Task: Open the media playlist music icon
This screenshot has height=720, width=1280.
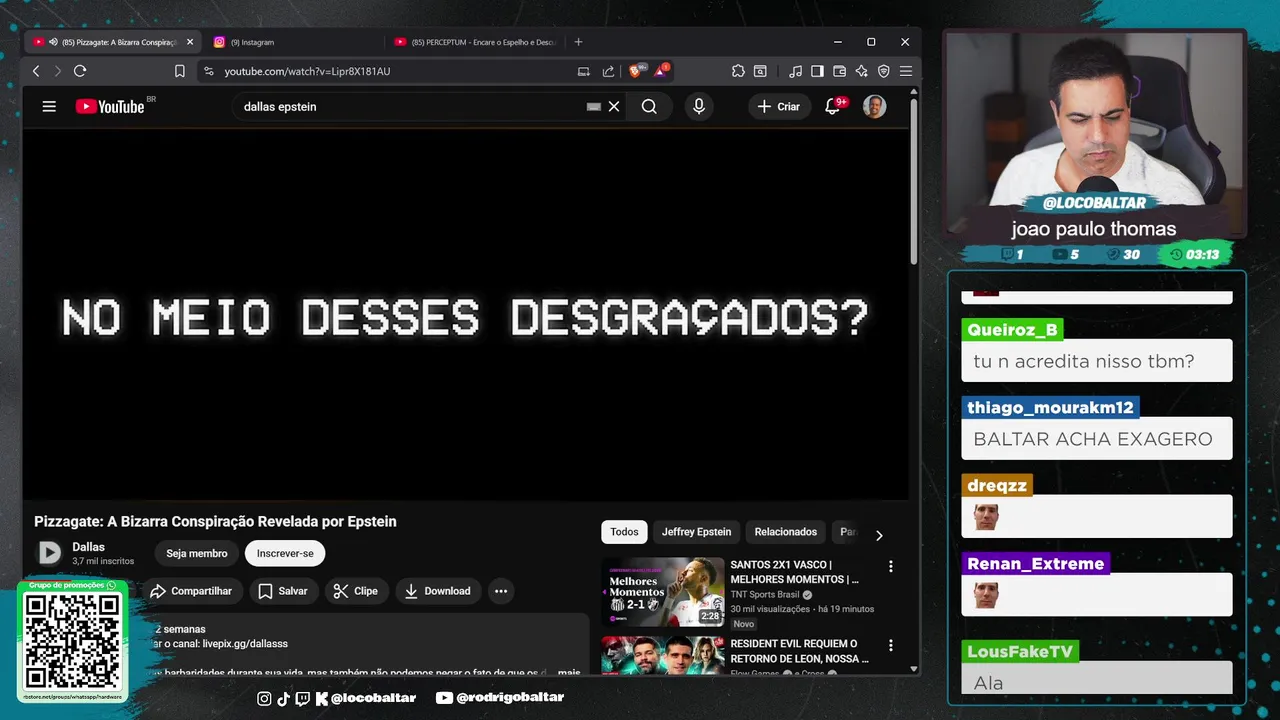Action: [795, 71]
